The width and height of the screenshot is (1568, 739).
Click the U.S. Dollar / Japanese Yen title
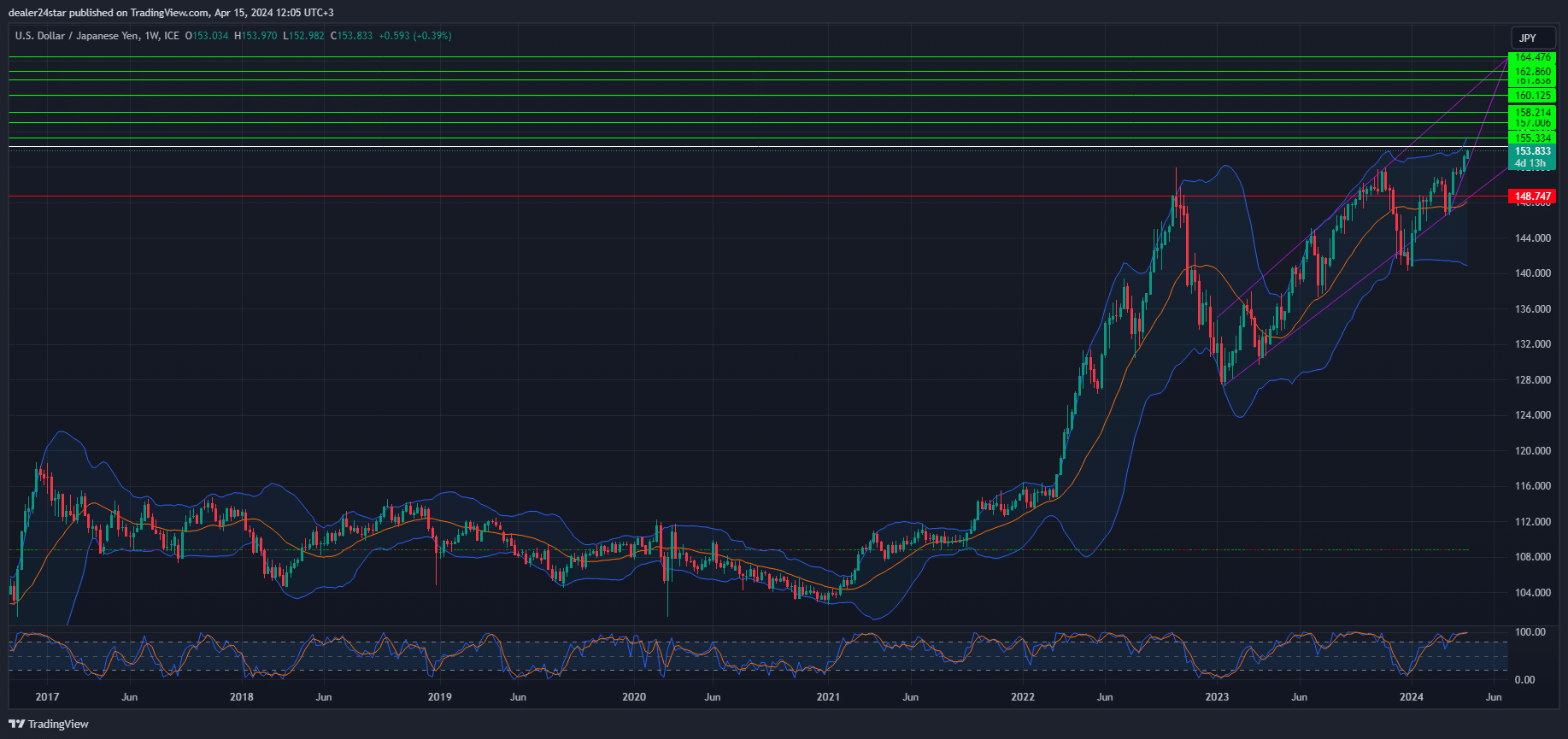click(77, 36)
